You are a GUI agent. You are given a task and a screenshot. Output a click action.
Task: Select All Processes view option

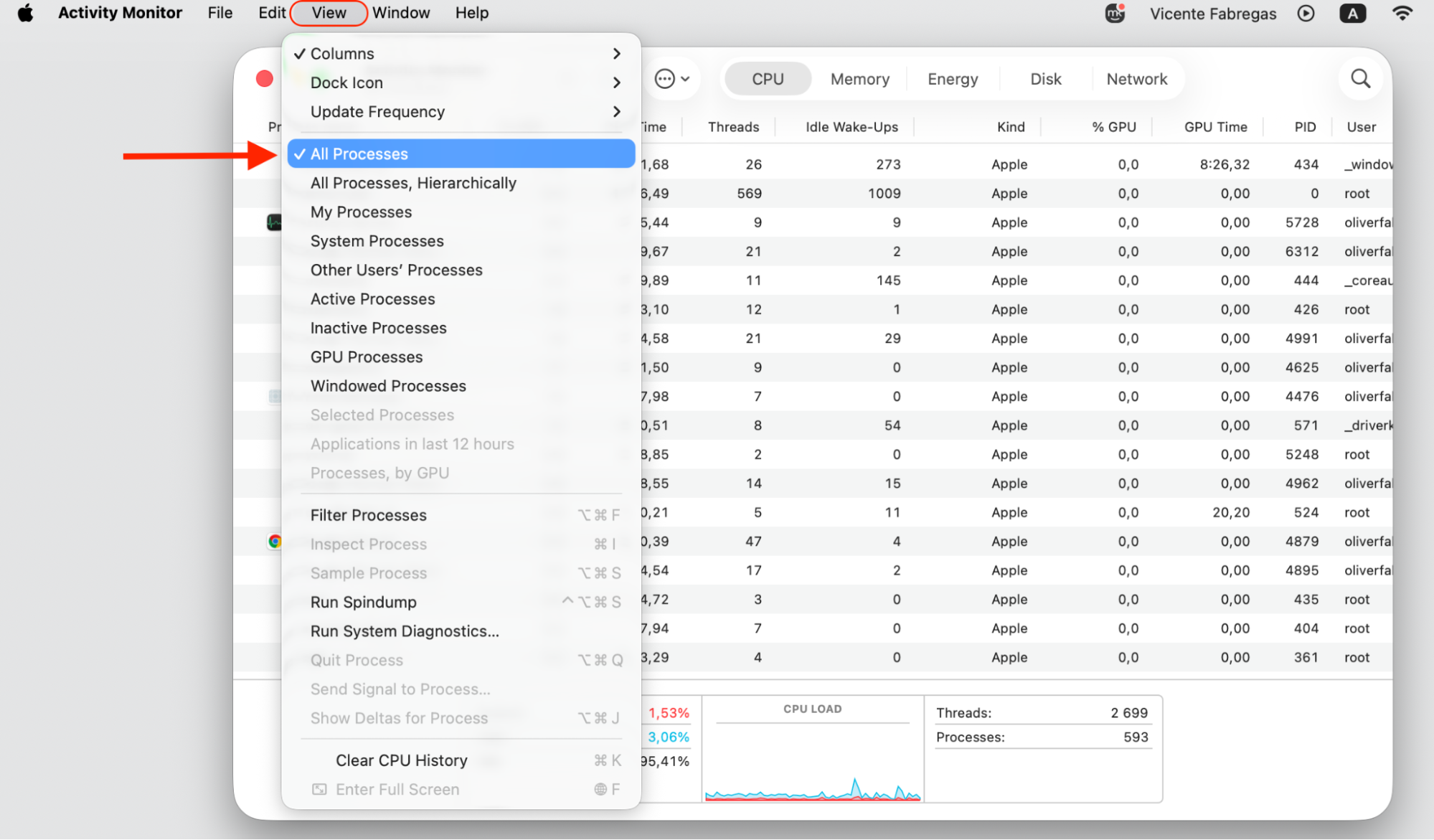point(461,154)
